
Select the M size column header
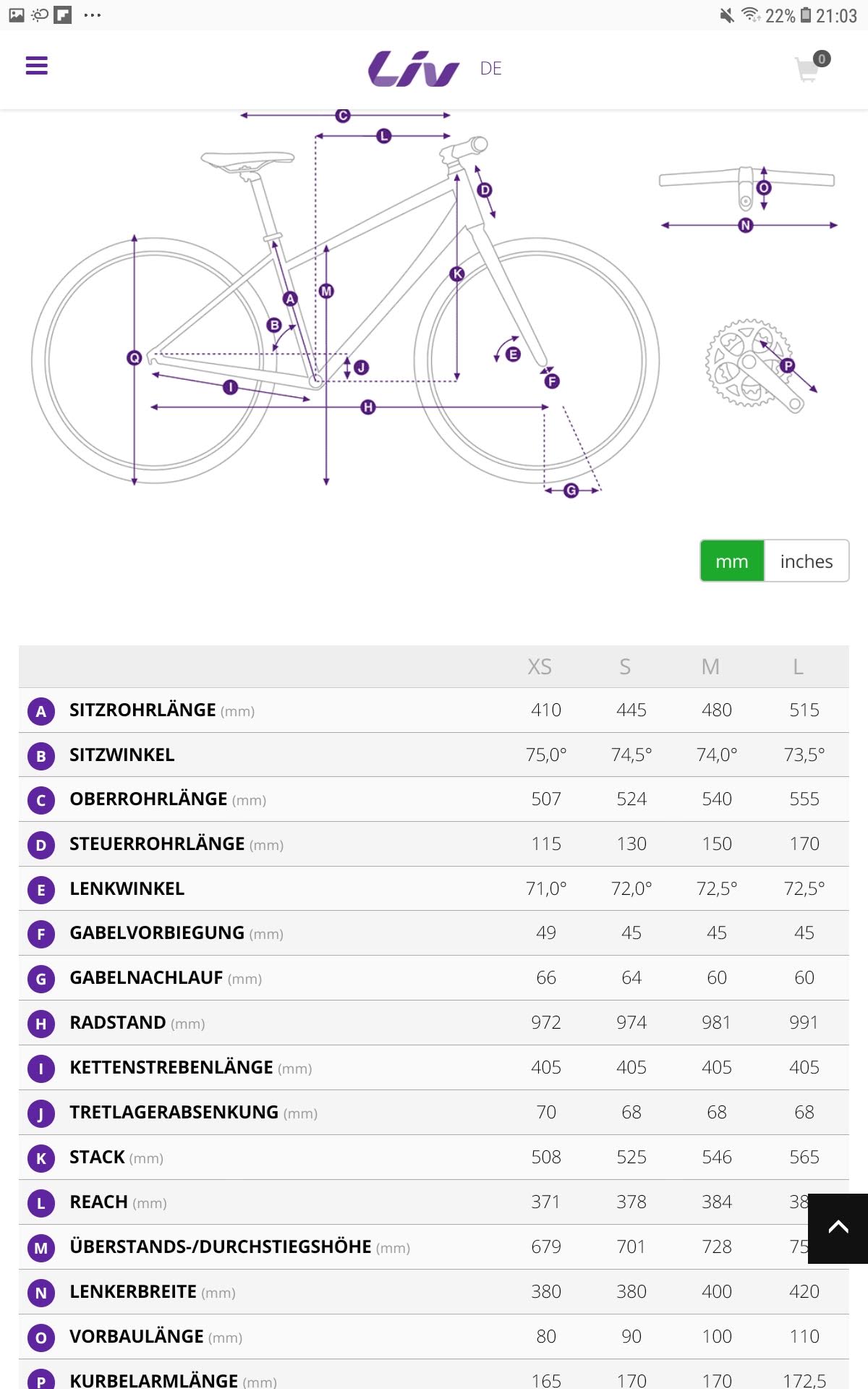(710, 666)
